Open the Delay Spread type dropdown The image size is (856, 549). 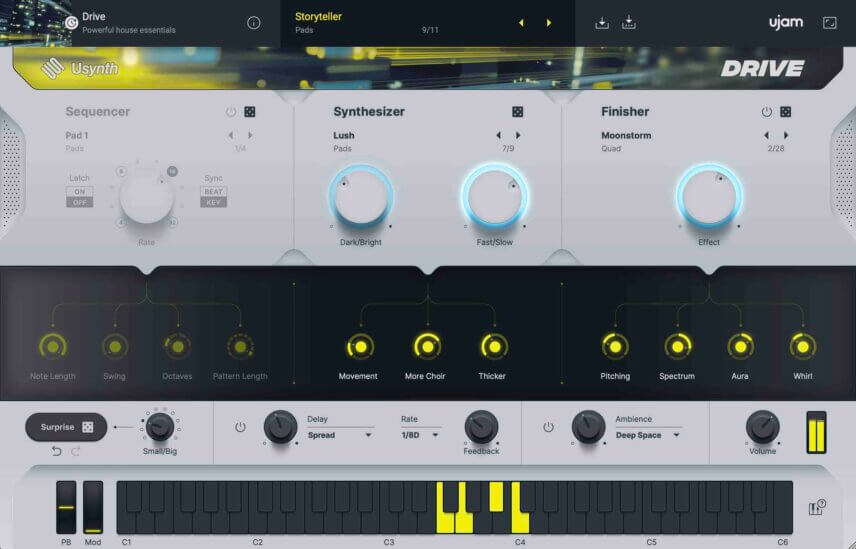340,435
